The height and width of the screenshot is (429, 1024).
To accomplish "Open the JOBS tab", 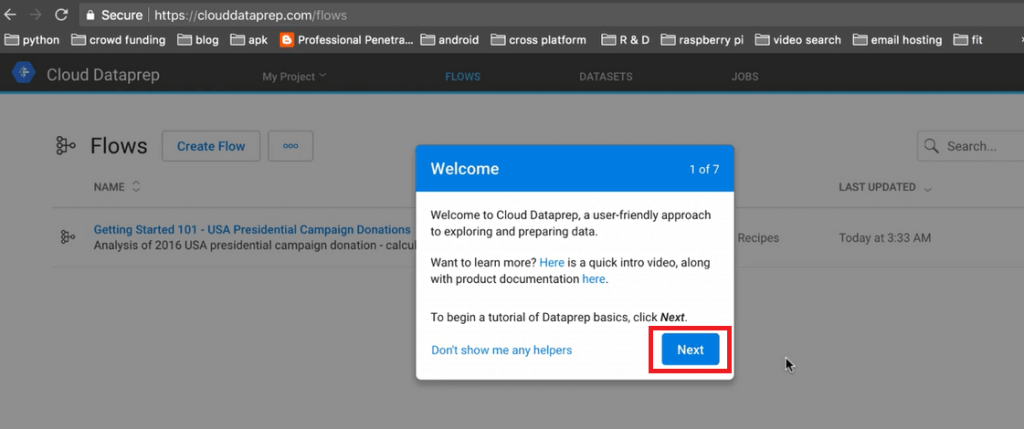I will click(744, 76).
